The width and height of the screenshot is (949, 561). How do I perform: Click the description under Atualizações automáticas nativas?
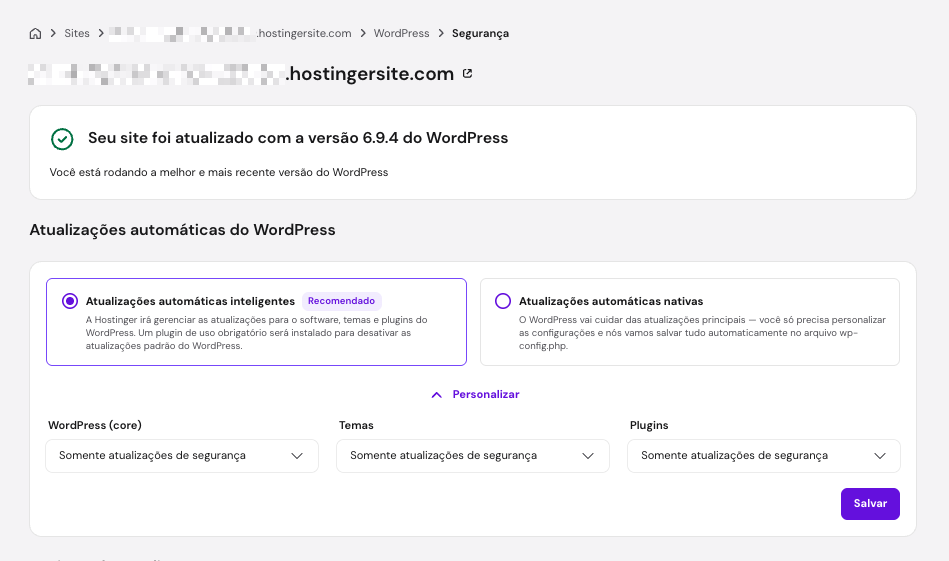[702, 333]
